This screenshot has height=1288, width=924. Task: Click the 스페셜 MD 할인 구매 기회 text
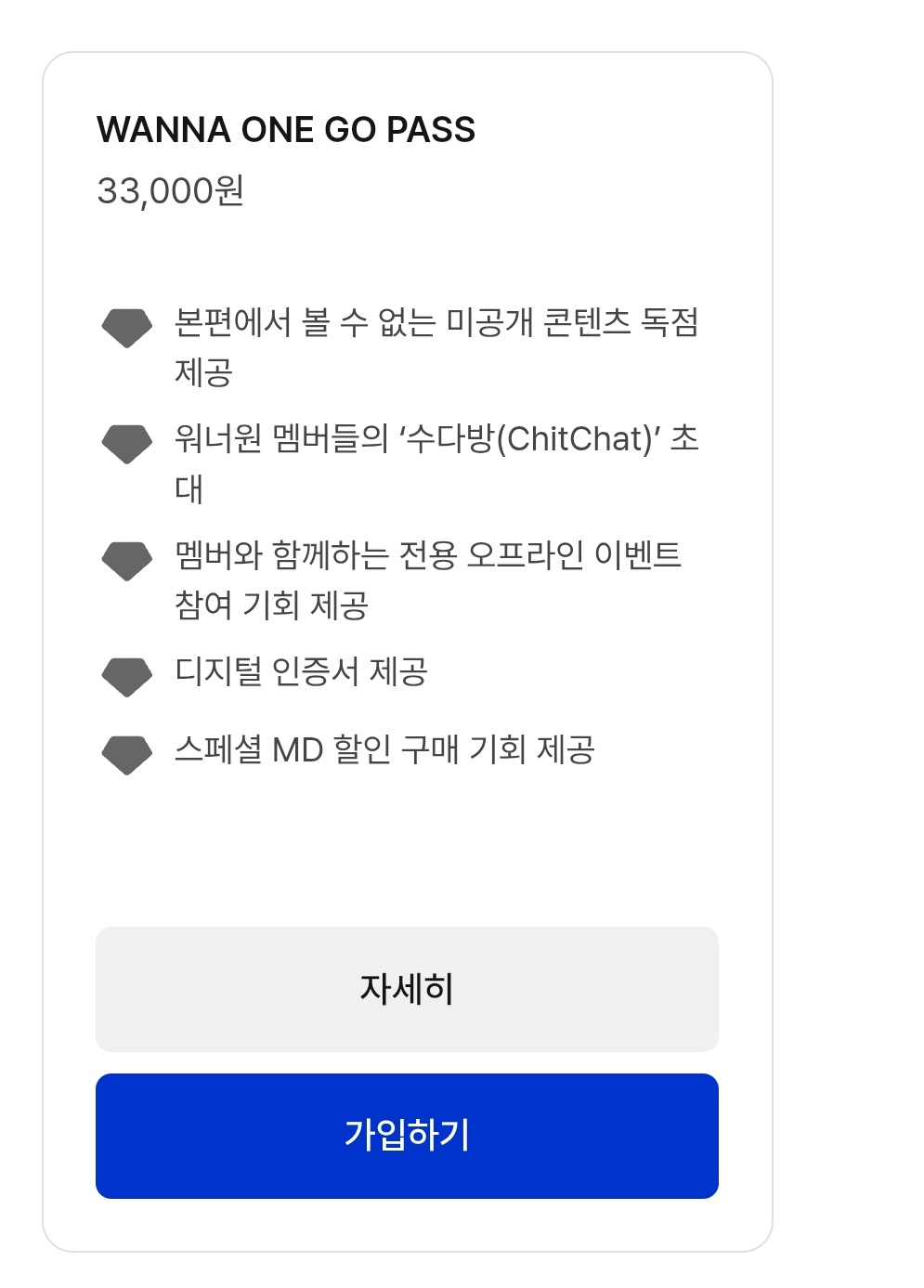point(384,749)
